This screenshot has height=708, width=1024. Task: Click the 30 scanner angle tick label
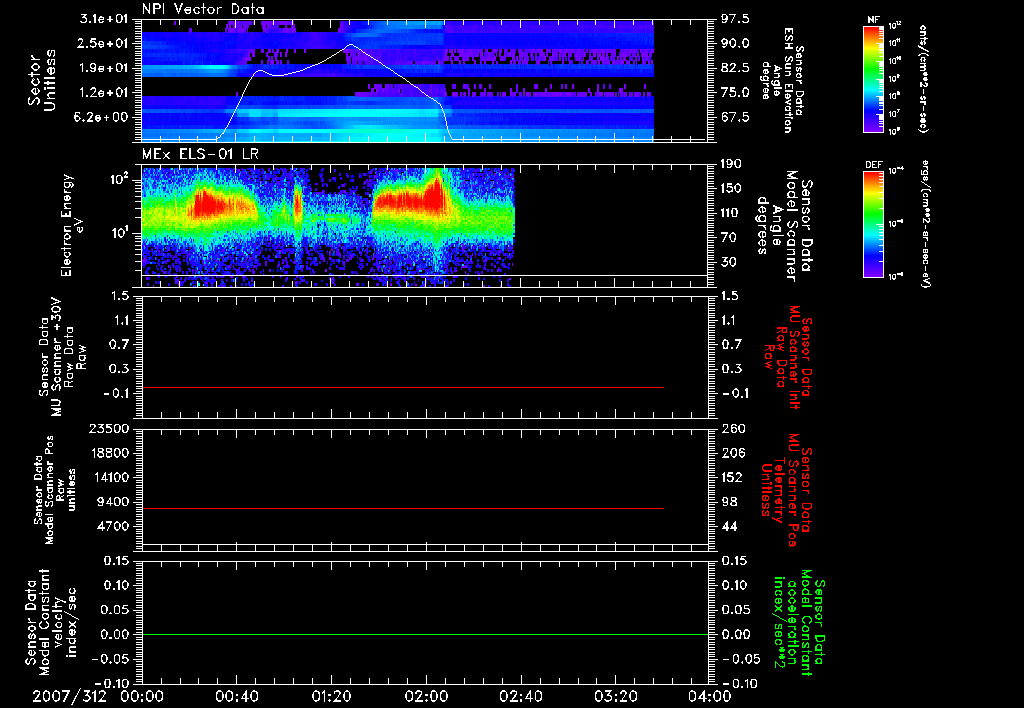coord(728,262)
